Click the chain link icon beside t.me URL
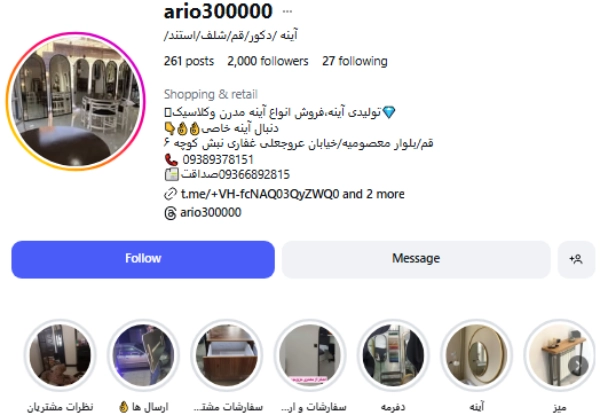 click(x=170, y=194)
